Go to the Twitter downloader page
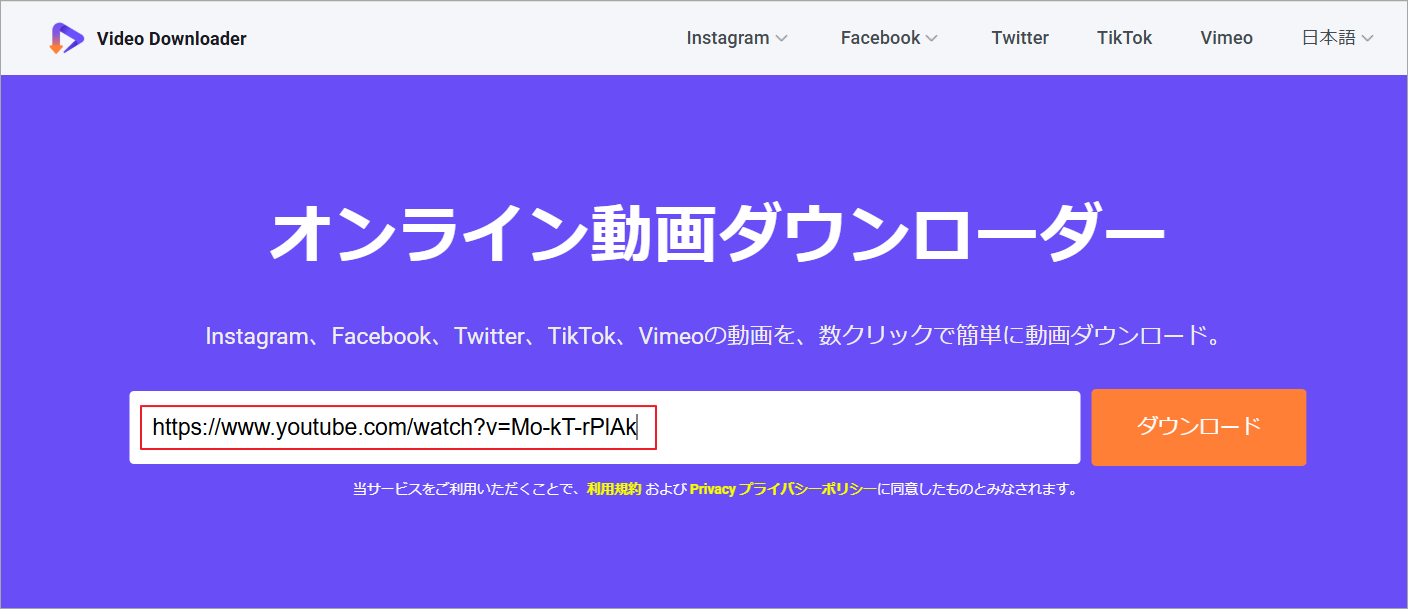The height and width of the screenshot is (609, 1408). coord(1020,38)
